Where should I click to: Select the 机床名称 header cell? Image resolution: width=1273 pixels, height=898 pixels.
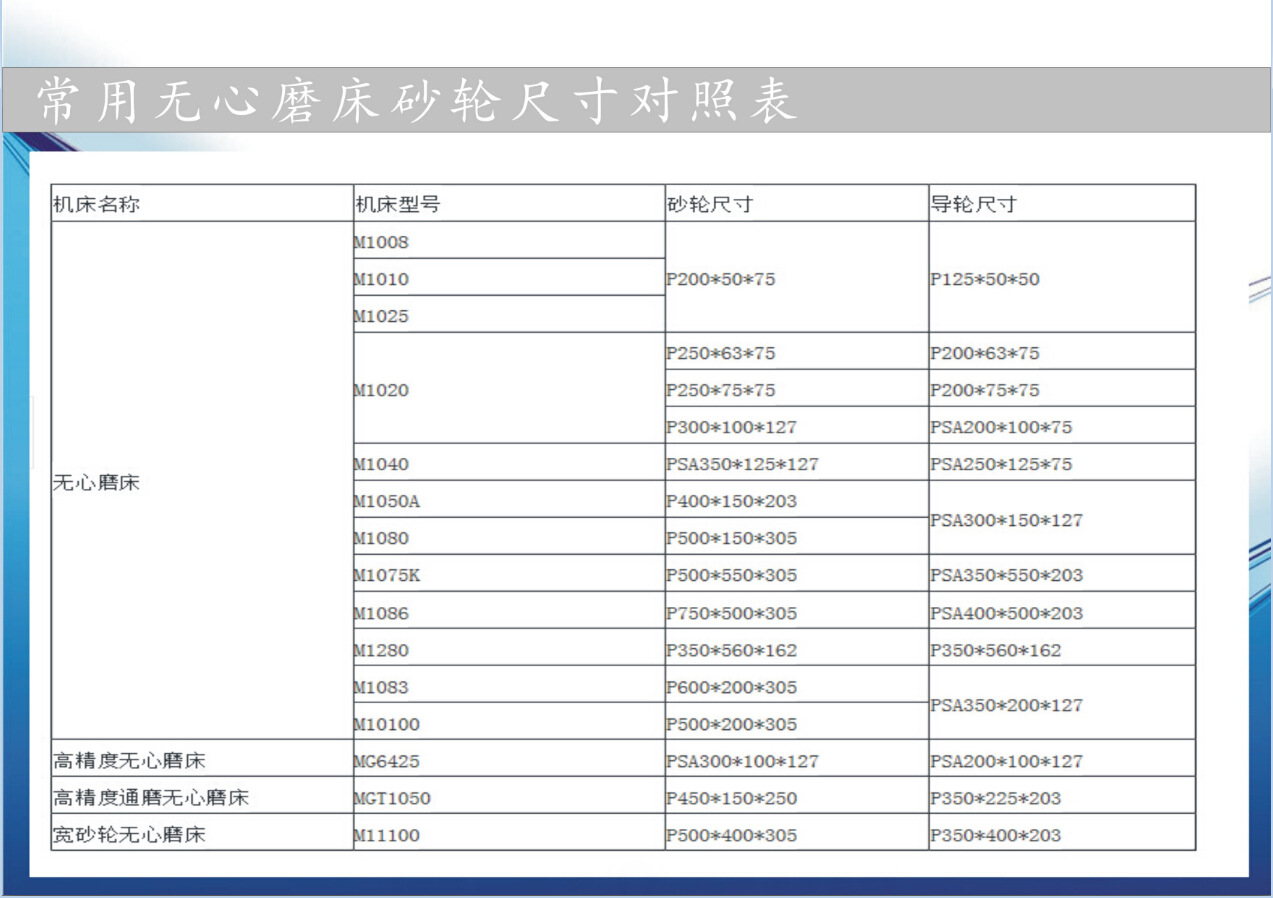202,203
